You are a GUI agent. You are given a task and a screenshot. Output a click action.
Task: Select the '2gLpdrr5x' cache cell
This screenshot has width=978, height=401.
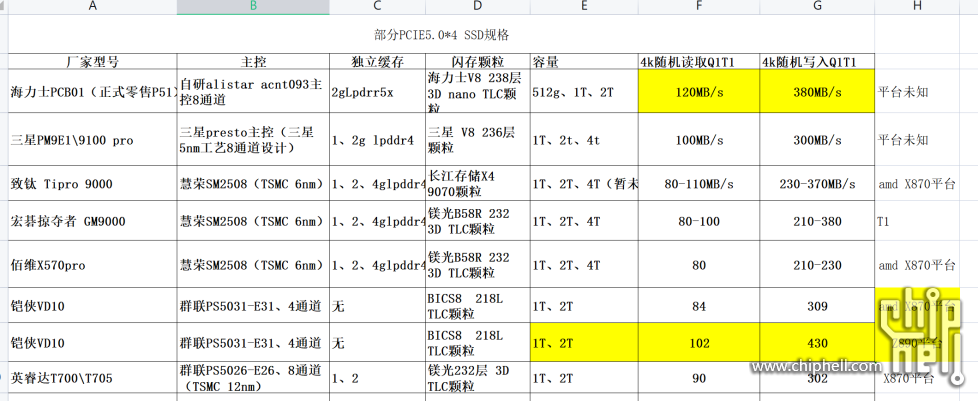(377, 91)
